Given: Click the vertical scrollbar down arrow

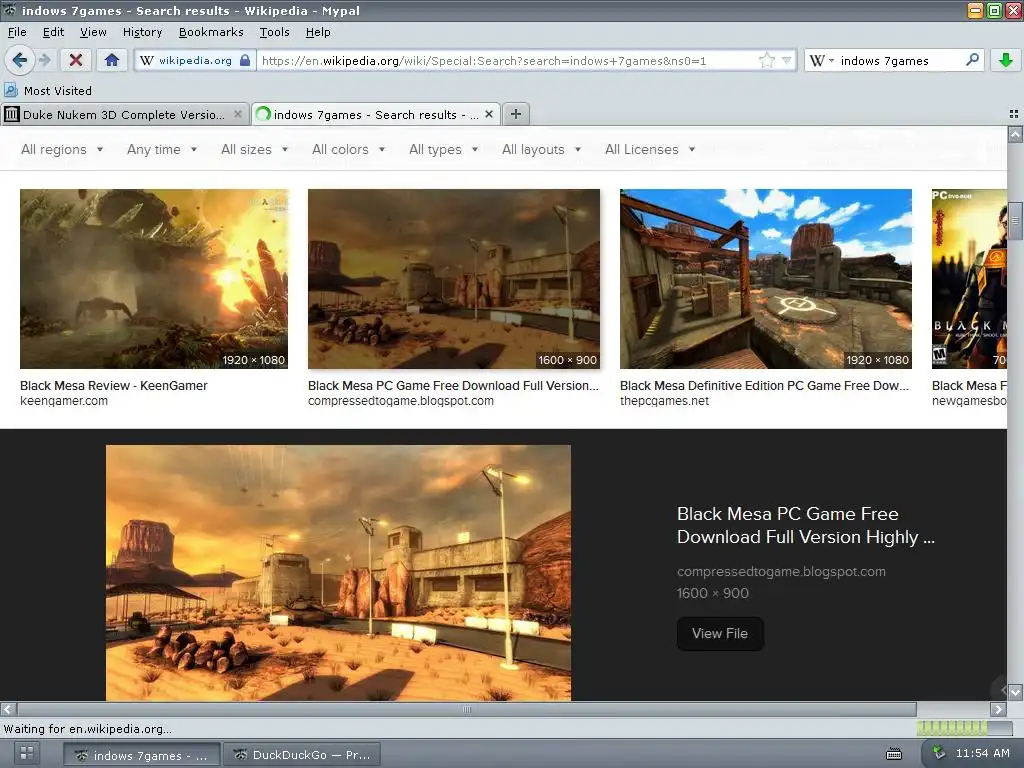Looking at the screenshot, I should click(1015, 692).
